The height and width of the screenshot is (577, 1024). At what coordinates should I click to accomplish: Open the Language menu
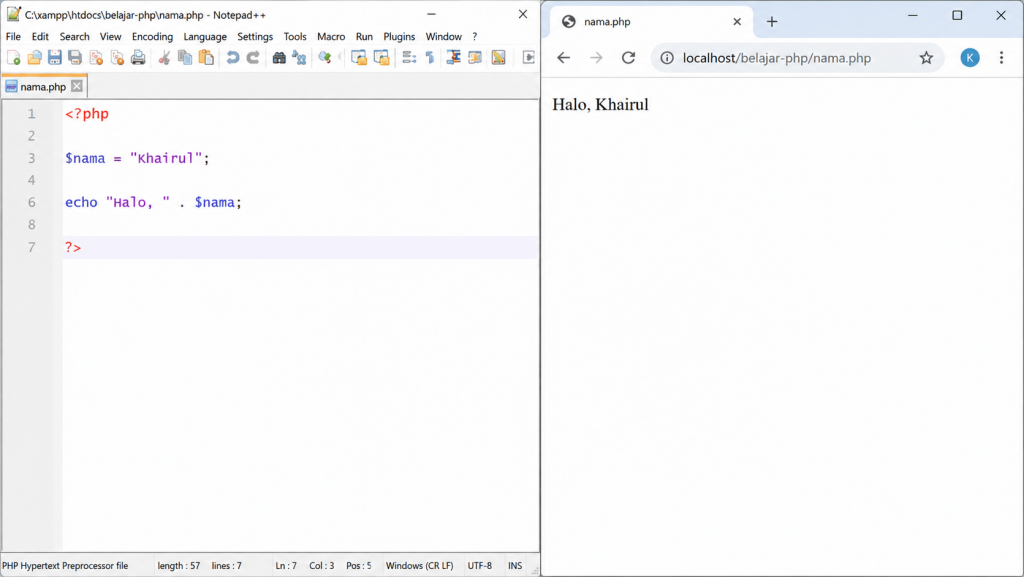tap(205, 37)
